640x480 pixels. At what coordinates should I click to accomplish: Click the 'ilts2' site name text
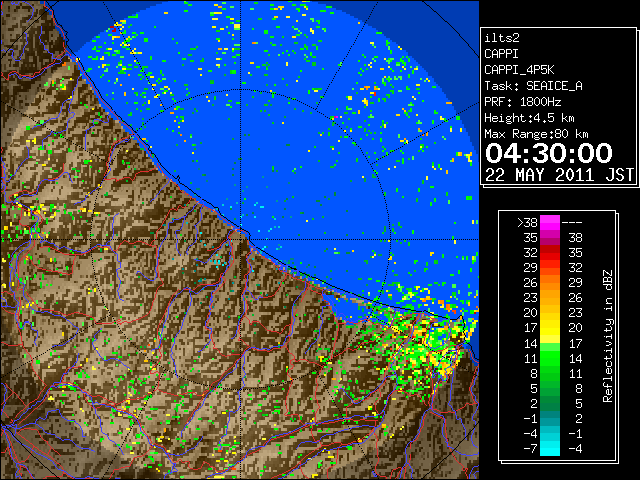click(x=502, y=38)
